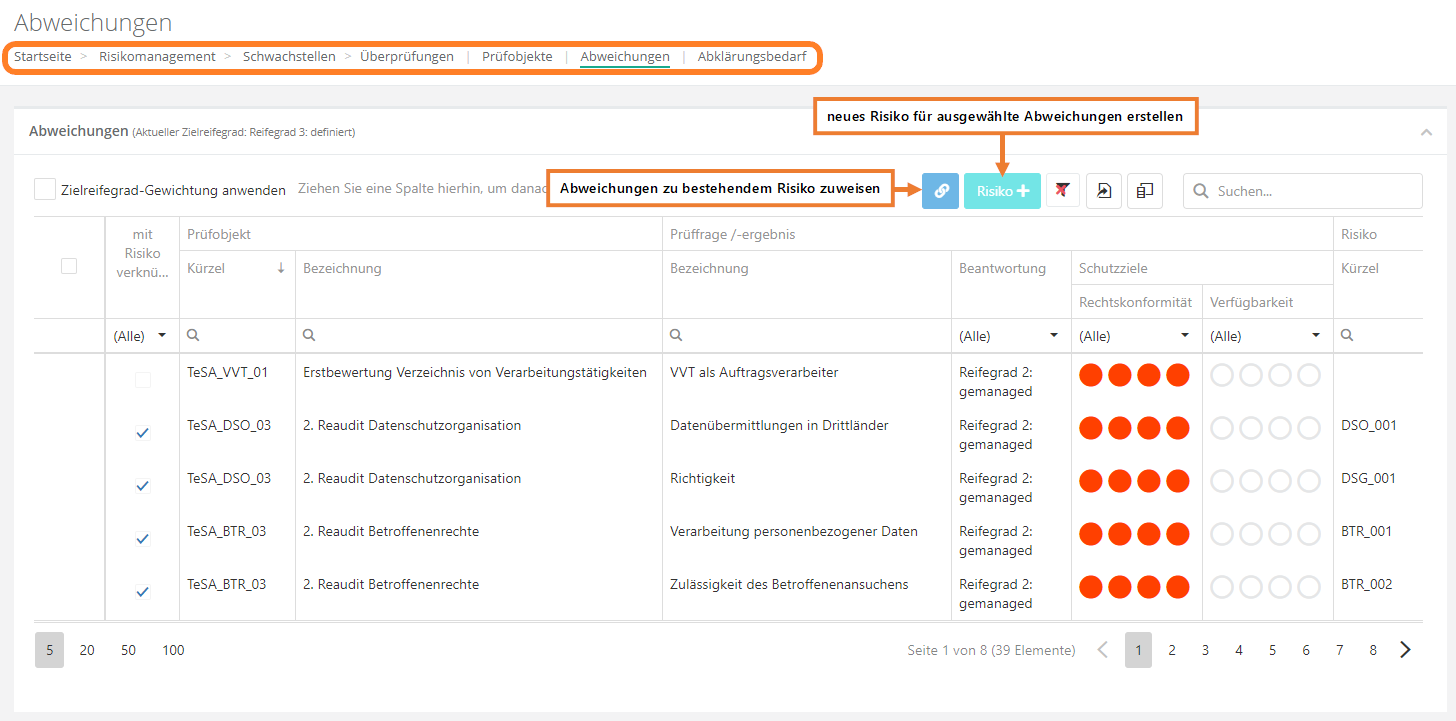Tick the checkbox for row TeSA_VVT_01
The height and width of the screenshot is (721, 1456).
coord(142,379)
